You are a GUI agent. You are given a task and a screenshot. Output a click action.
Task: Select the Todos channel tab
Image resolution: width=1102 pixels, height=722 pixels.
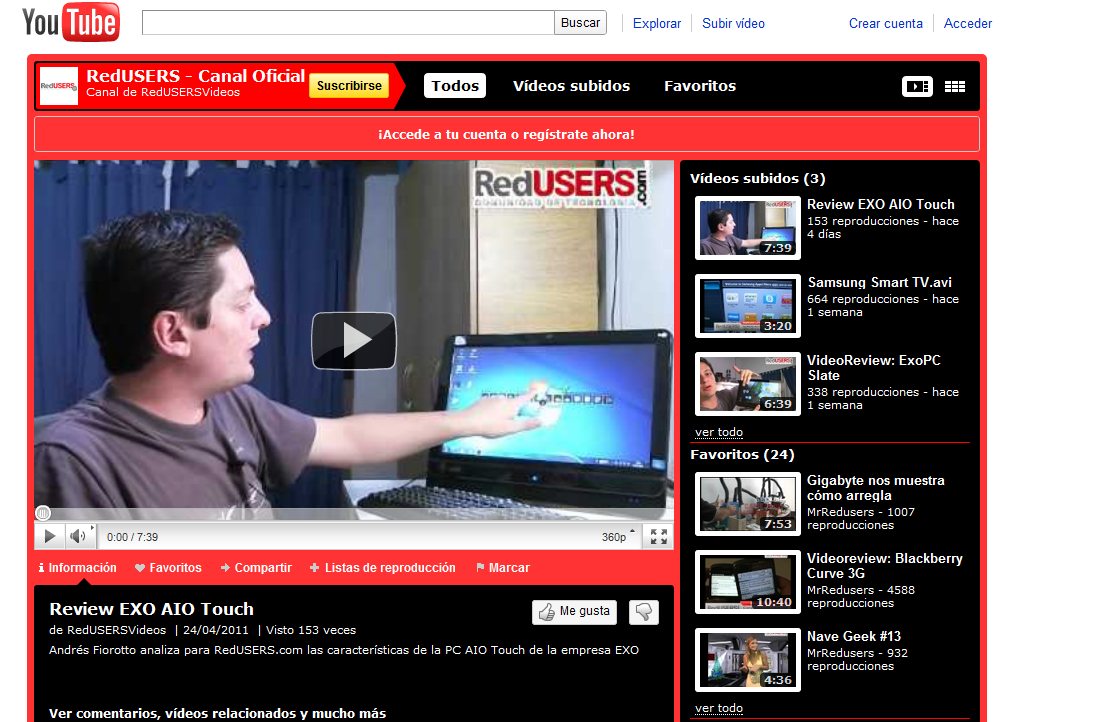(x=455, y=86)
